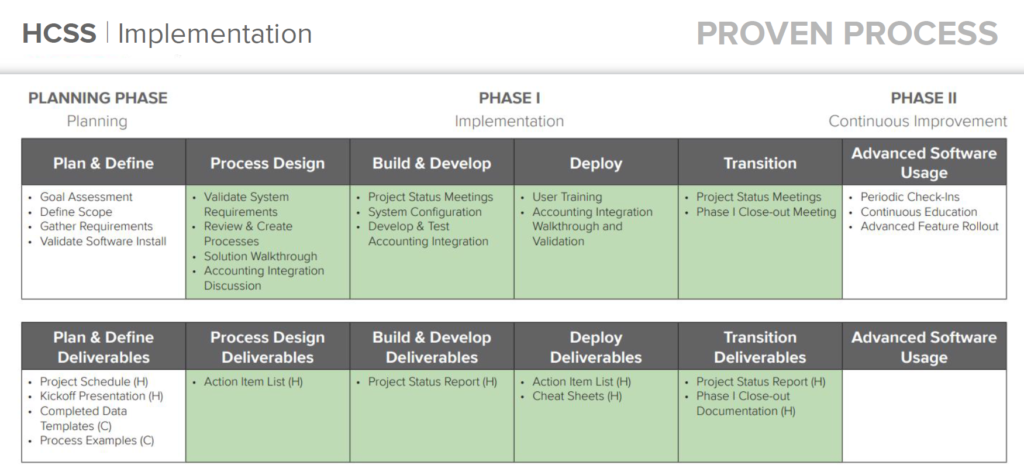
Task: Click the Goal Assessment bullet item
Action: [86, 197]
